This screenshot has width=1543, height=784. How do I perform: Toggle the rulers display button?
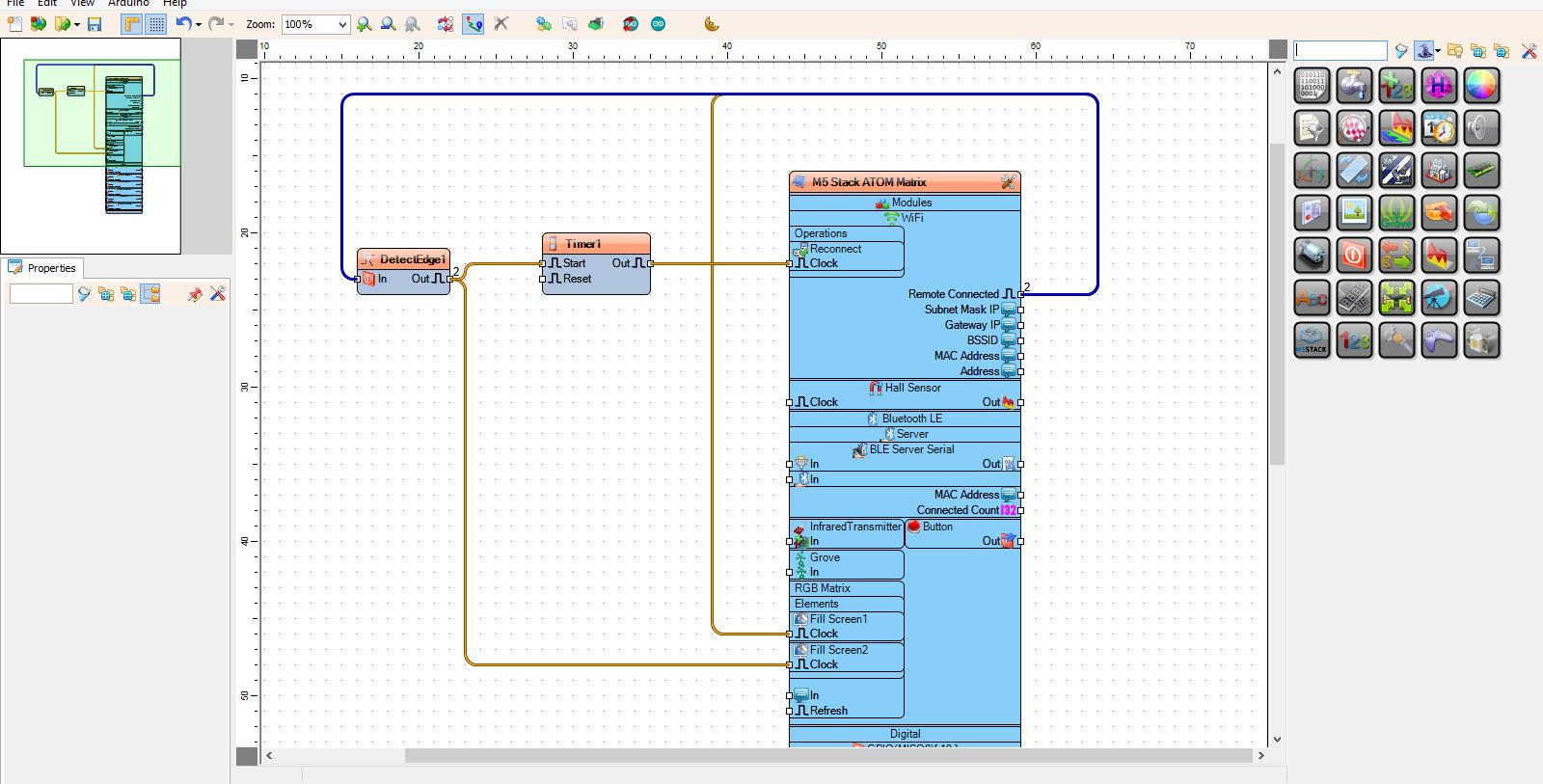[131, 24]
